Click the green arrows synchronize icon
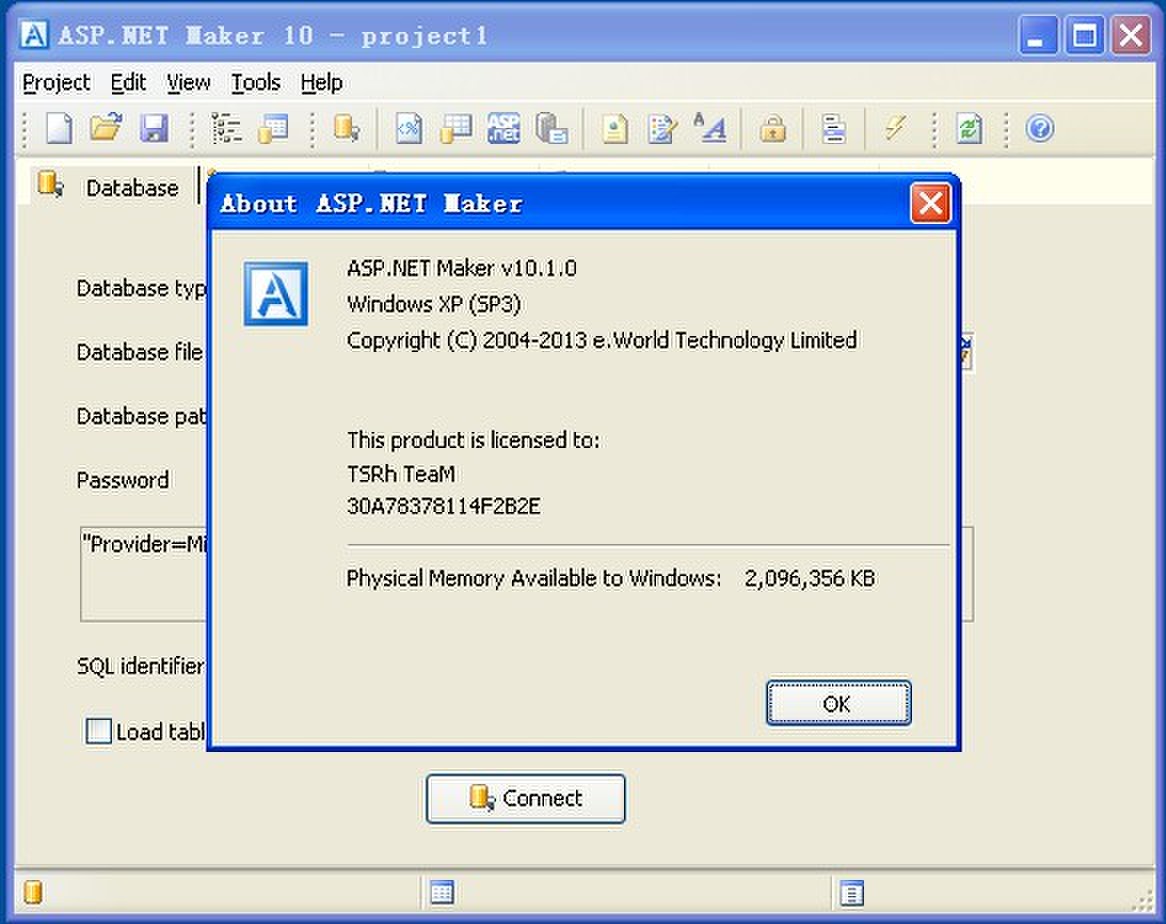 (969, 128)
